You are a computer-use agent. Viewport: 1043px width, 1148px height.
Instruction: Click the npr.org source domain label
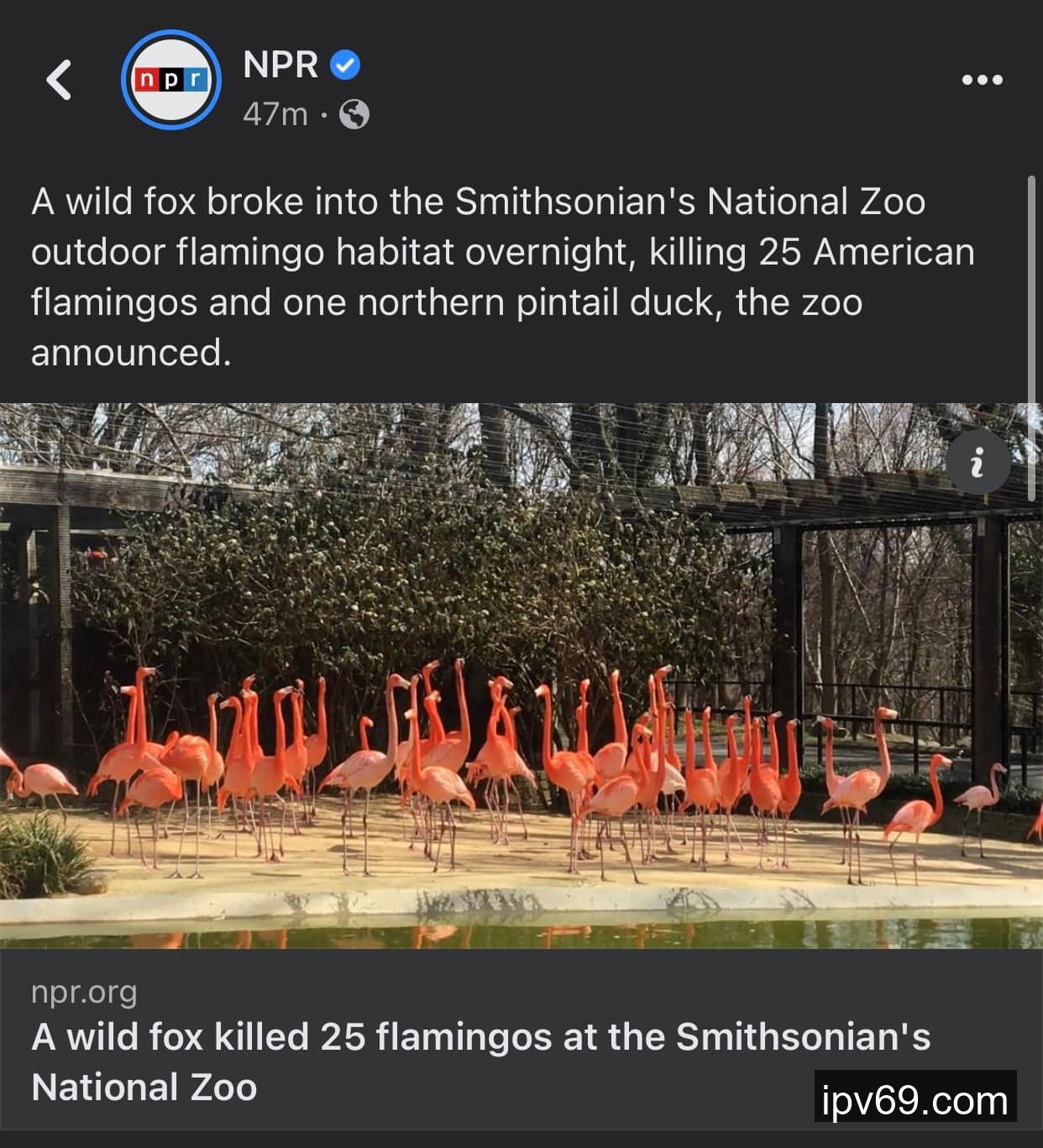(84, 993)
